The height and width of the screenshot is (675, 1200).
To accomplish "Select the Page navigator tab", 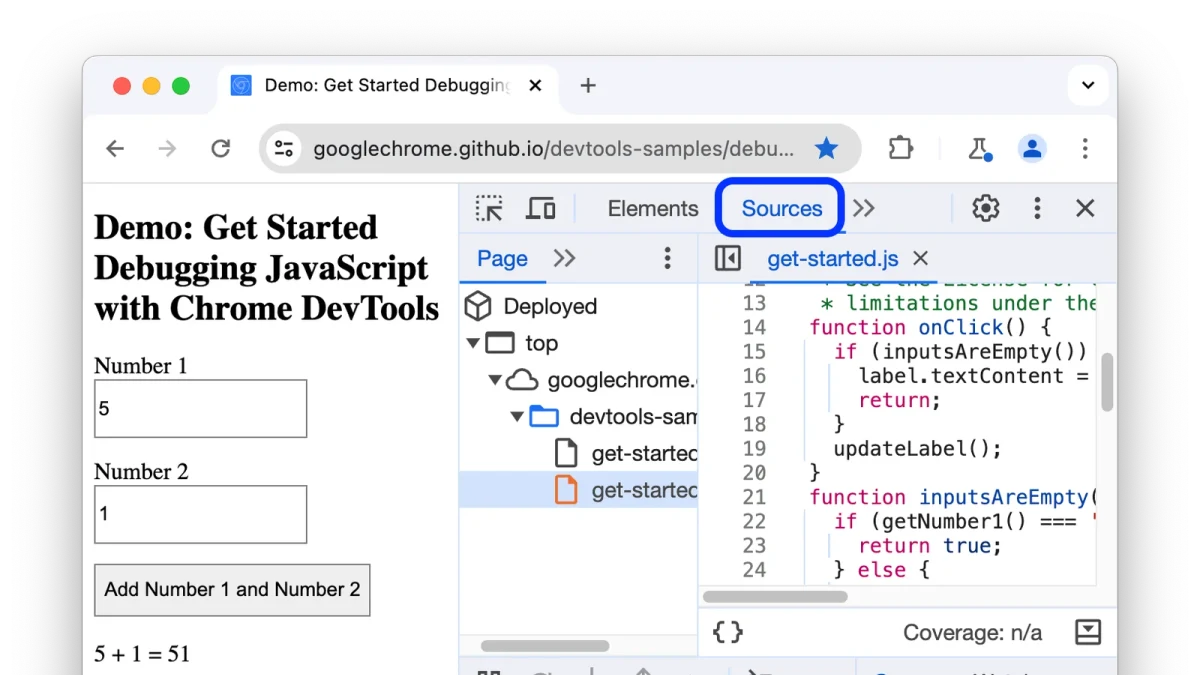I will tap(502, 259).
